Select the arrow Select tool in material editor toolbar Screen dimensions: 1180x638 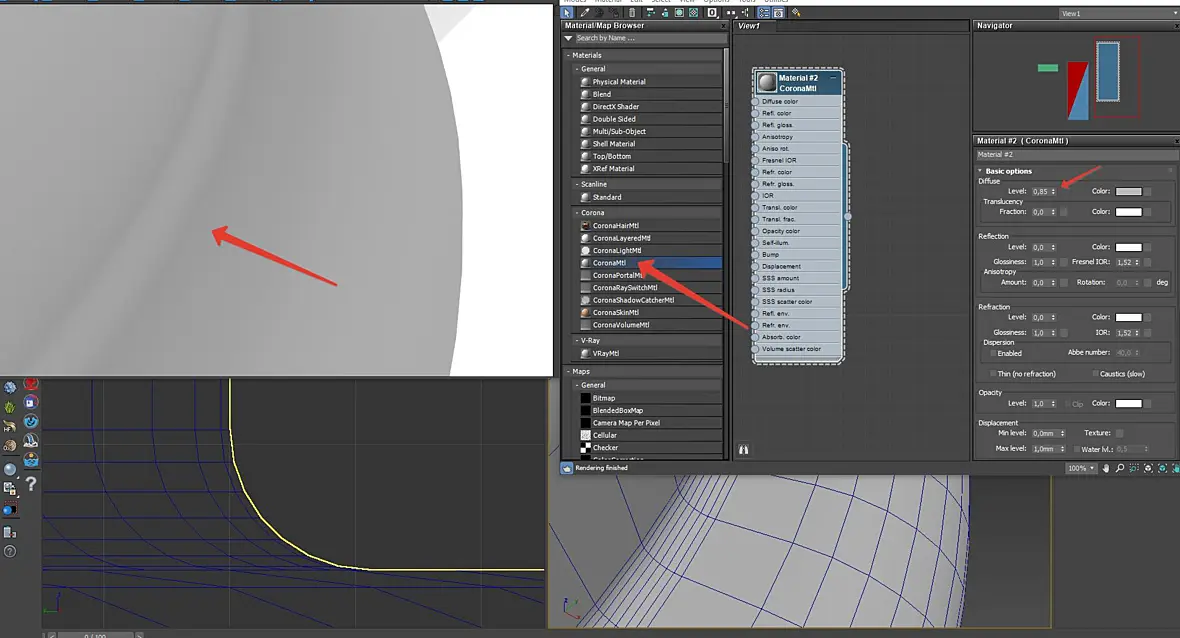(x=566, y=13)
